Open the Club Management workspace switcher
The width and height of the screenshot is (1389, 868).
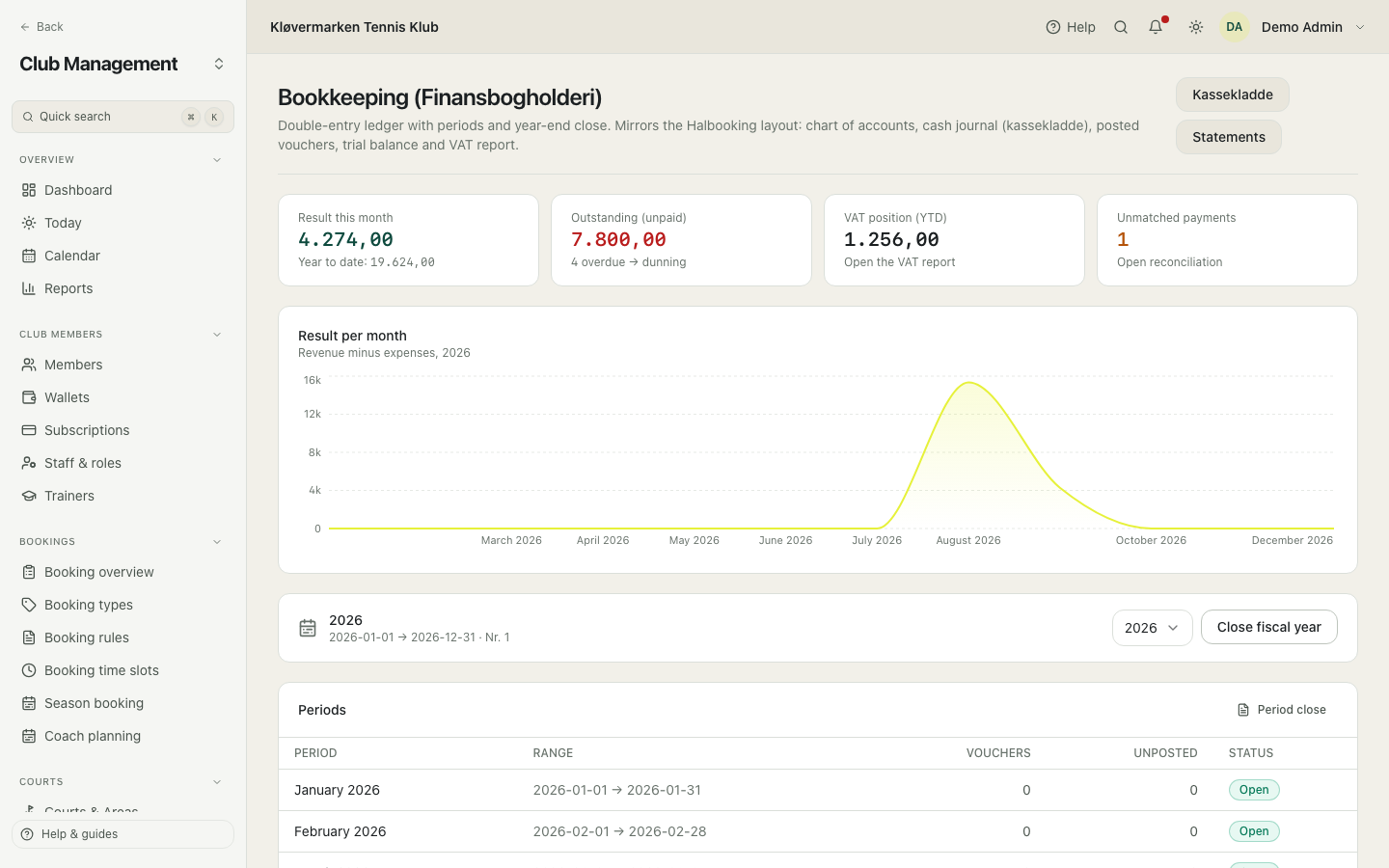[123, 64]
